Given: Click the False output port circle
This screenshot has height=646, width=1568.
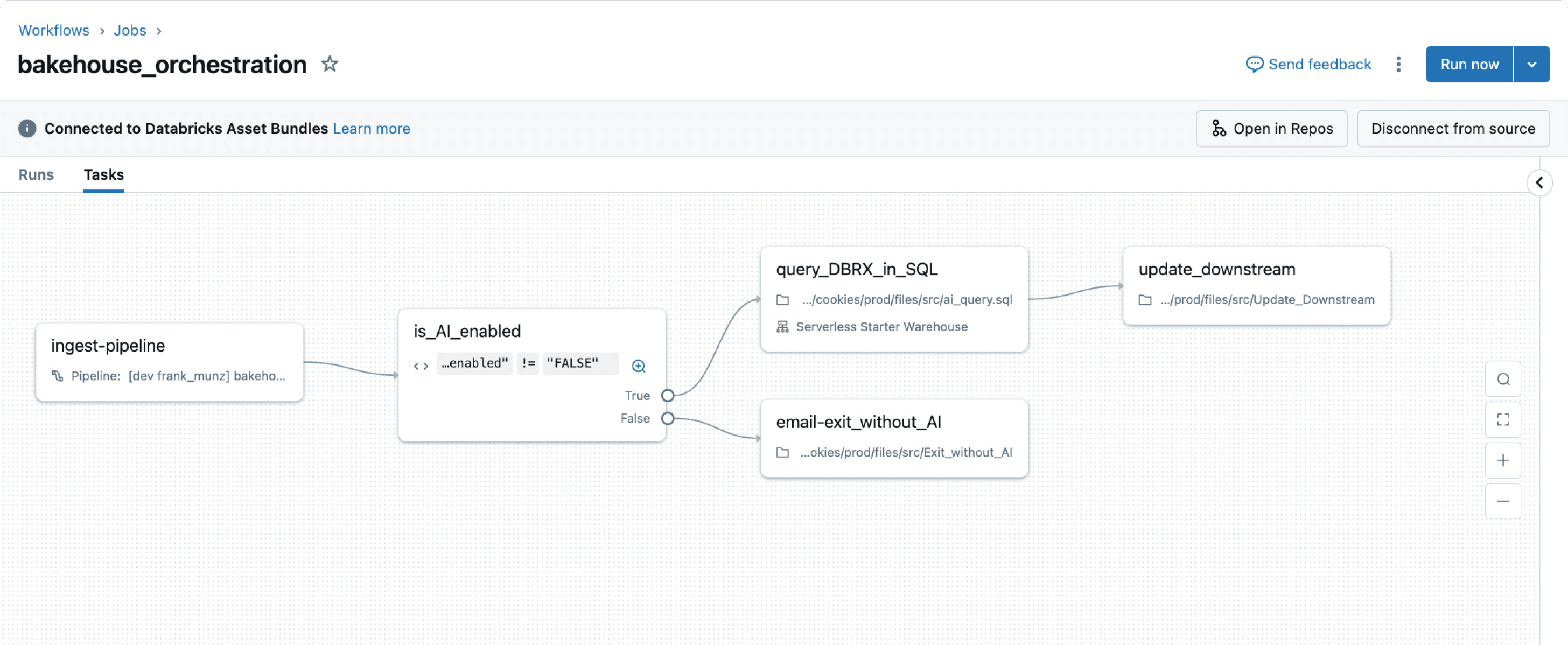Looking at the screenshot, I should (667, 418).
